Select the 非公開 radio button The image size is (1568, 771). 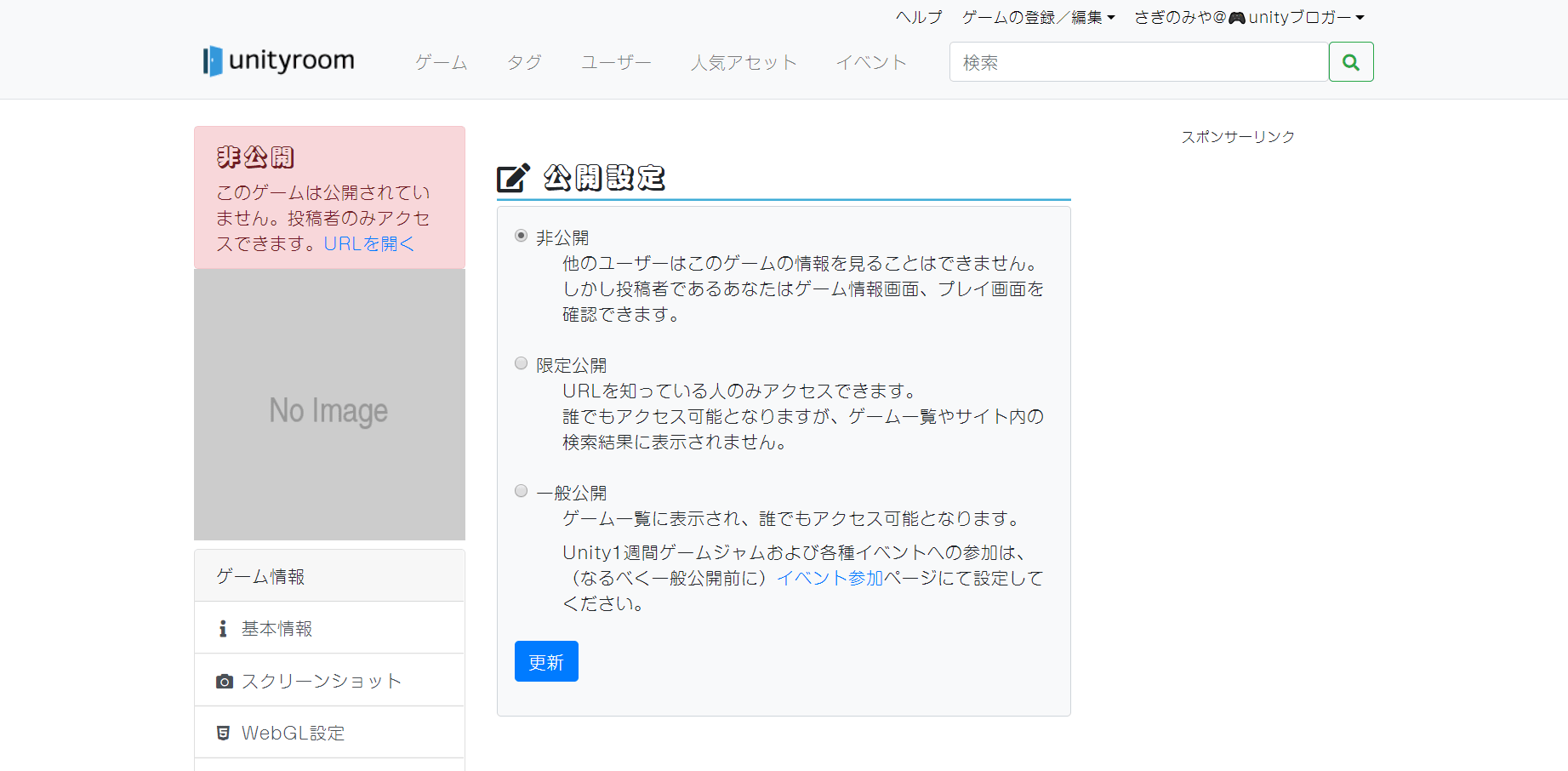pos(520,236)
